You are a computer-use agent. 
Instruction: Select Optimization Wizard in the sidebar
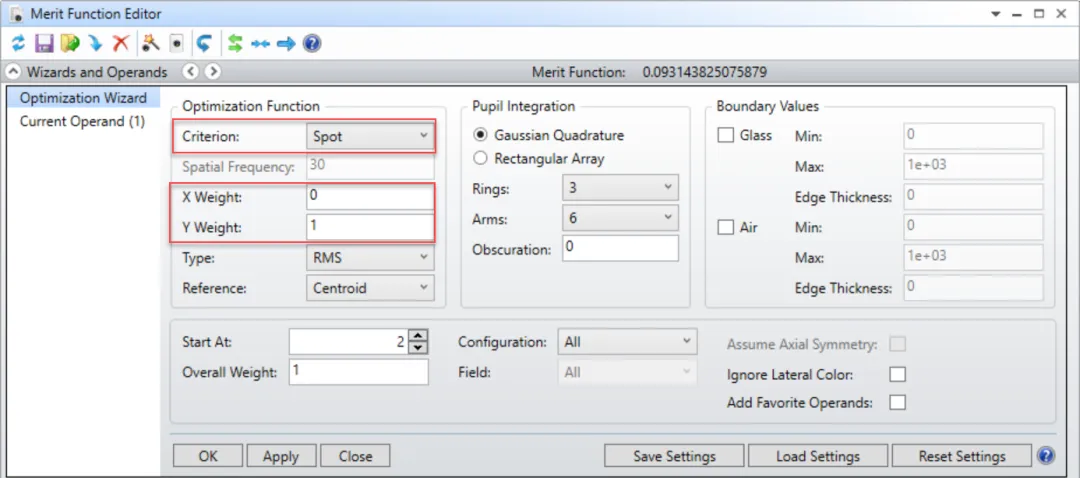pos(83,98)
